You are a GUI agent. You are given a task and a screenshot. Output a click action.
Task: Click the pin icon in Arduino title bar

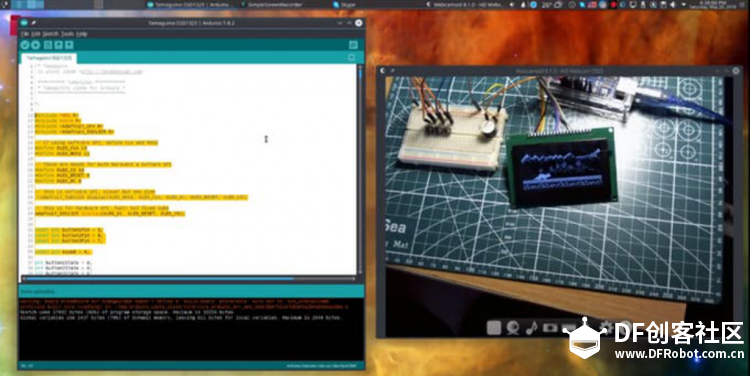pyautogui.click(x=33, y=22)
